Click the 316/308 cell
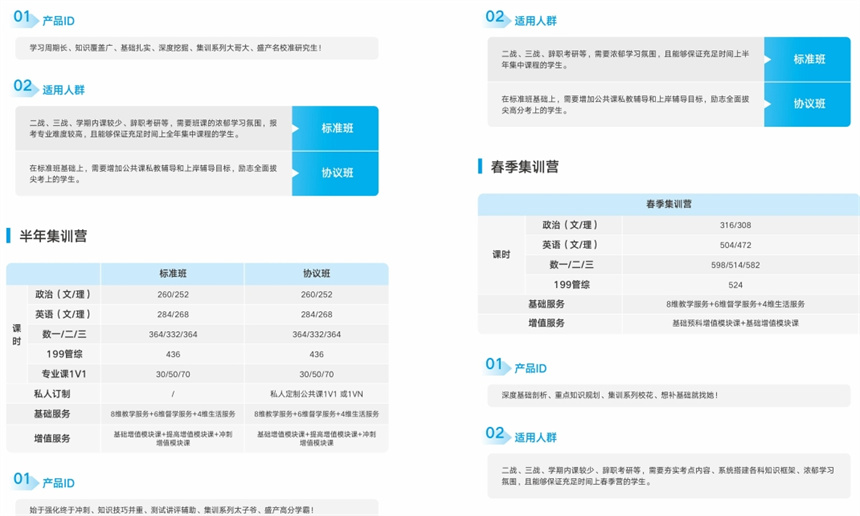This screenshot has width=860, height=516. pos(735,225)
